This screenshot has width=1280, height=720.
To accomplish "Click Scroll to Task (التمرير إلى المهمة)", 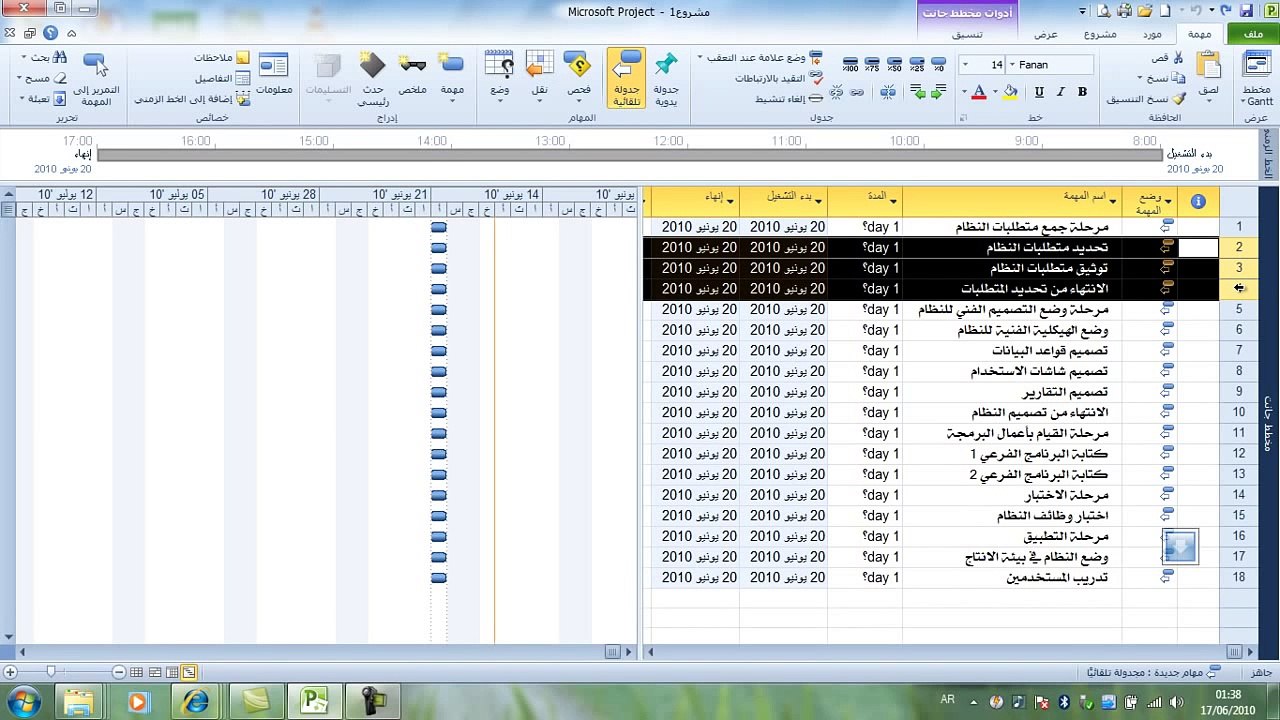I will pos(96,78).
